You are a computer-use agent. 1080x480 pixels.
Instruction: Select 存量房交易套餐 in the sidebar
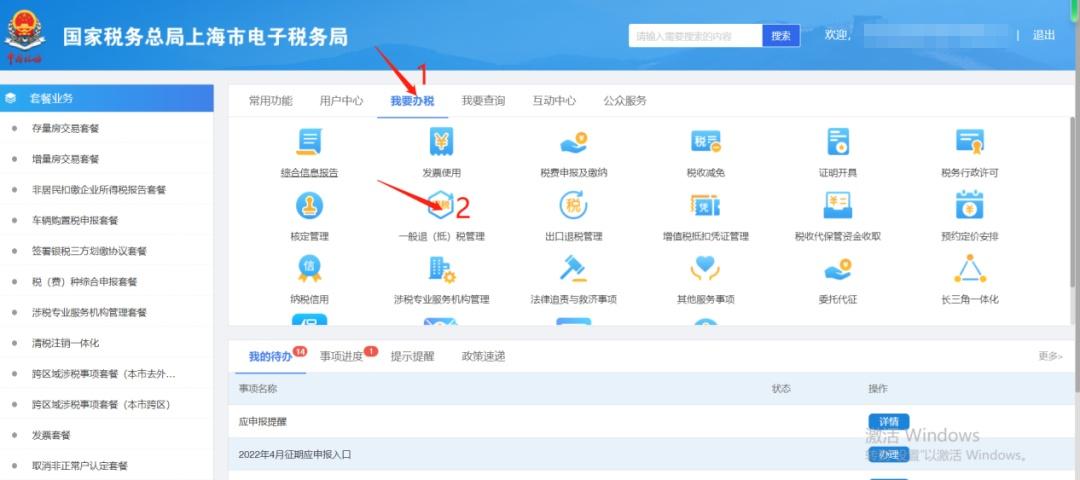point(66,128)
